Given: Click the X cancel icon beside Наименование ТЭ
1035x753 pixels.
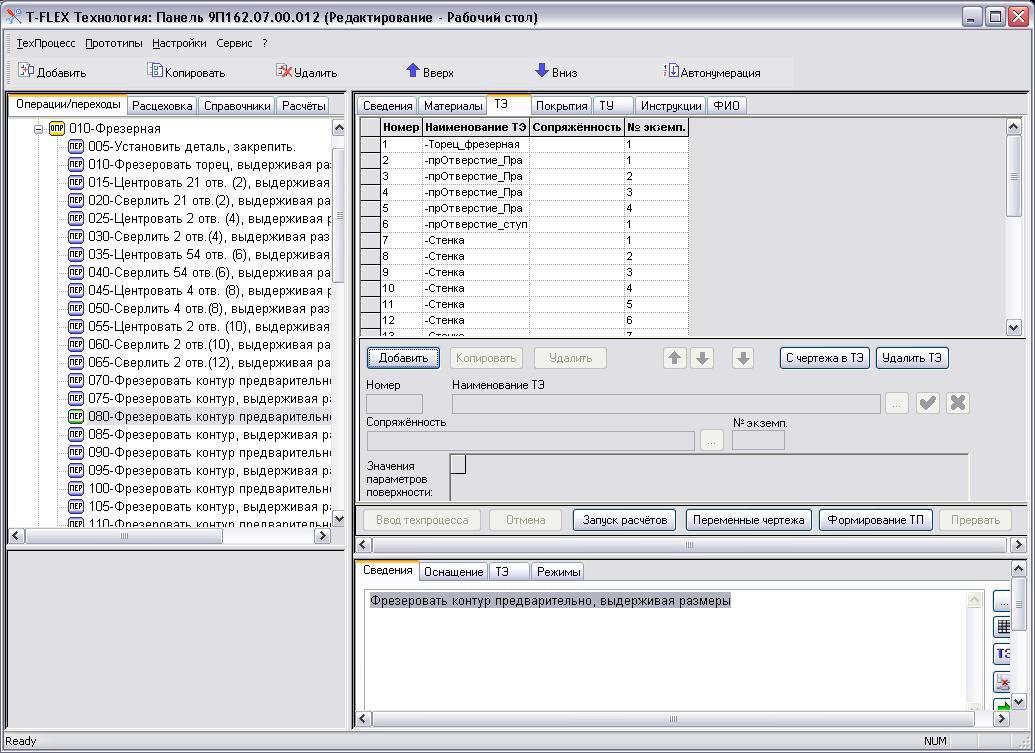Looking at the screenshot, I should [958, 403].
